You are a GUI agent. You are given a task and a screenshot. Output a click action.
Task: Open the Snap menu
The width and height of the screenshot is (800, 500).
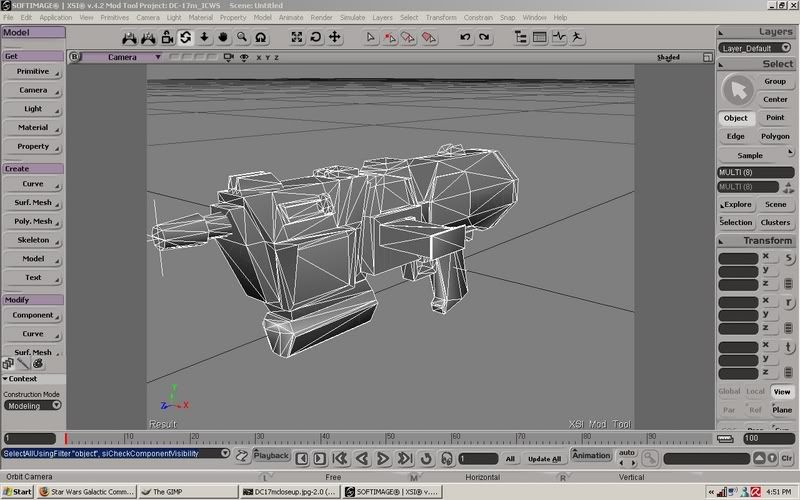[507, 17]
